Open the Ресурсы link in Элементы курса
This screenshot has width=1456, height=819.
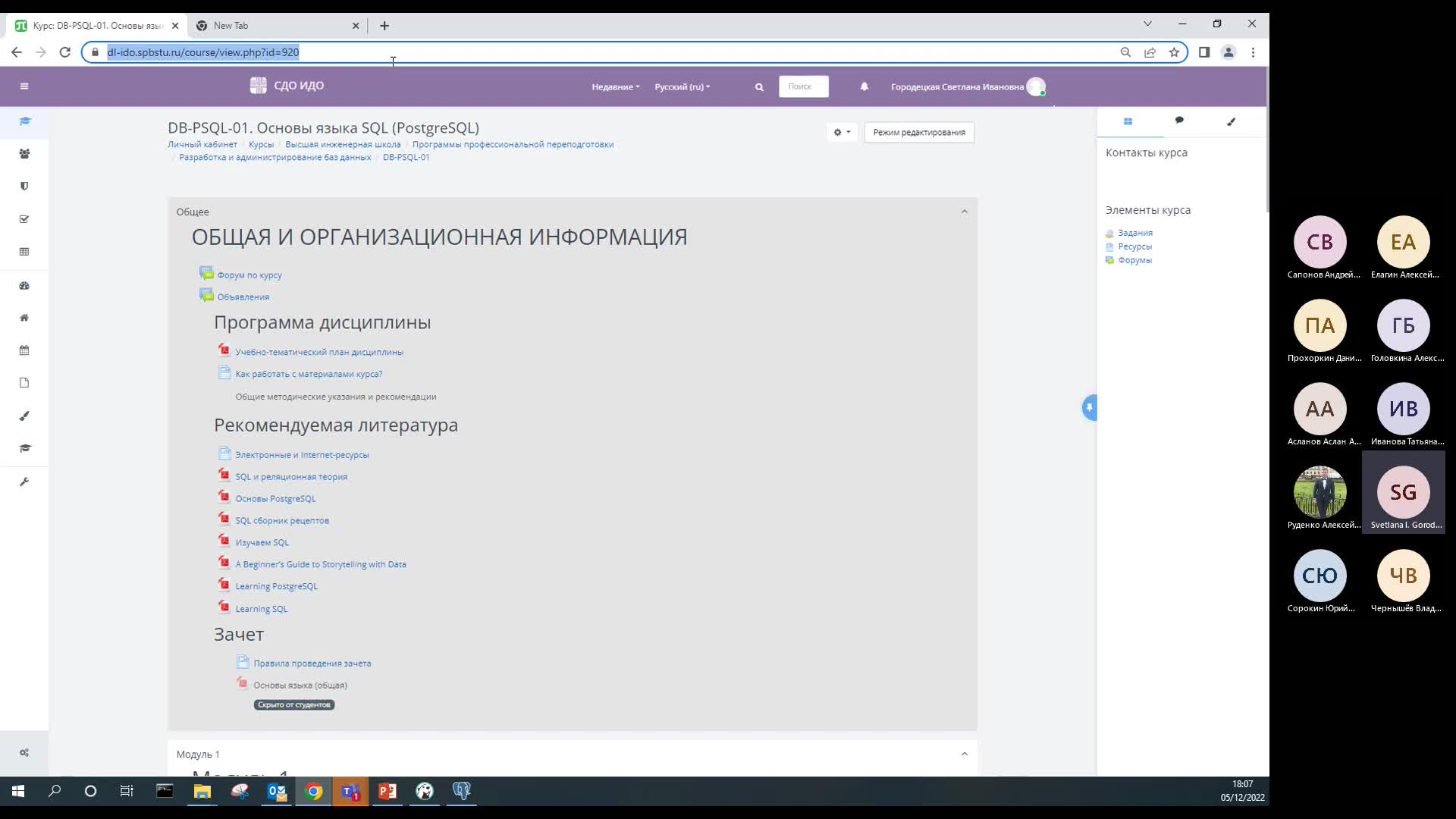point(1134,246)
